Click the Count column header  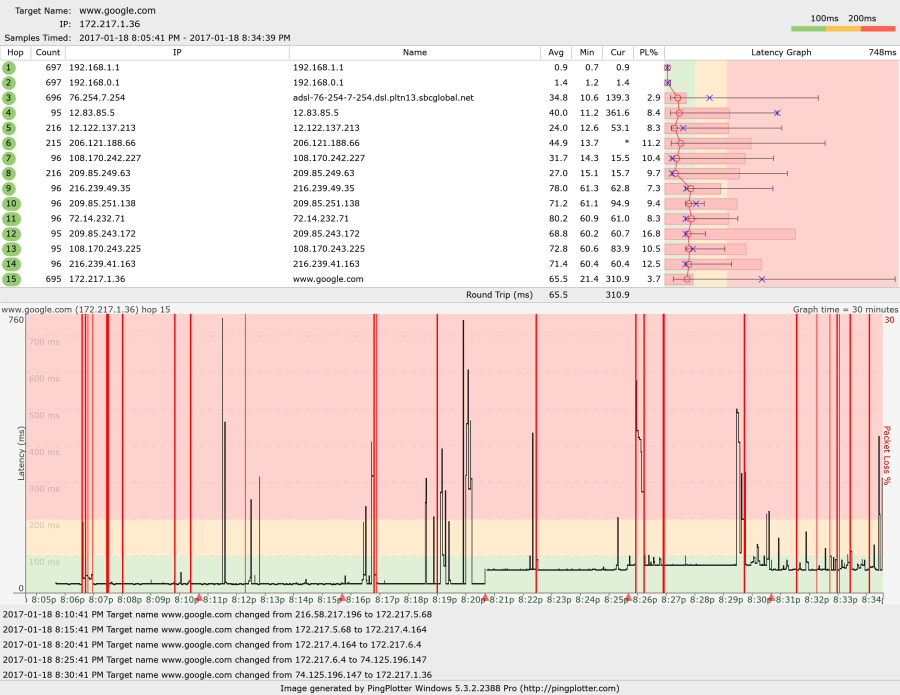[x=46, y=52]
